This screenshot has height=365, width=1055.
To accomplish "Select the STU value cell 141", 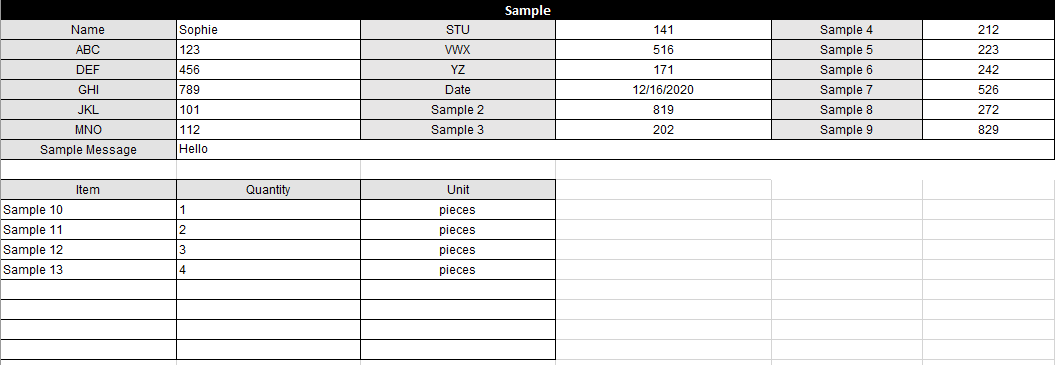I will [663, 30].
